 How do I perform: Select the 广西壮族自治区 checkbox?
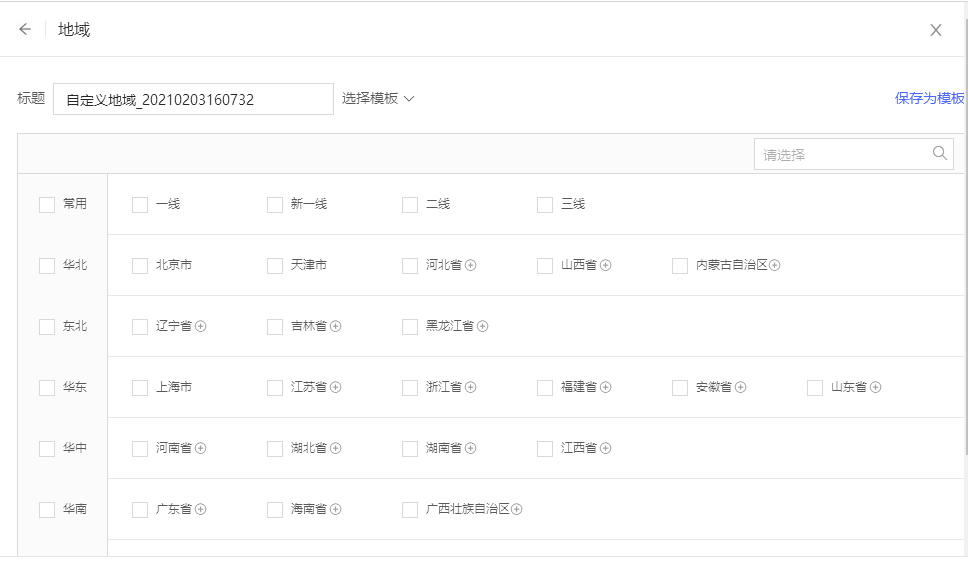tap(410, 509)
